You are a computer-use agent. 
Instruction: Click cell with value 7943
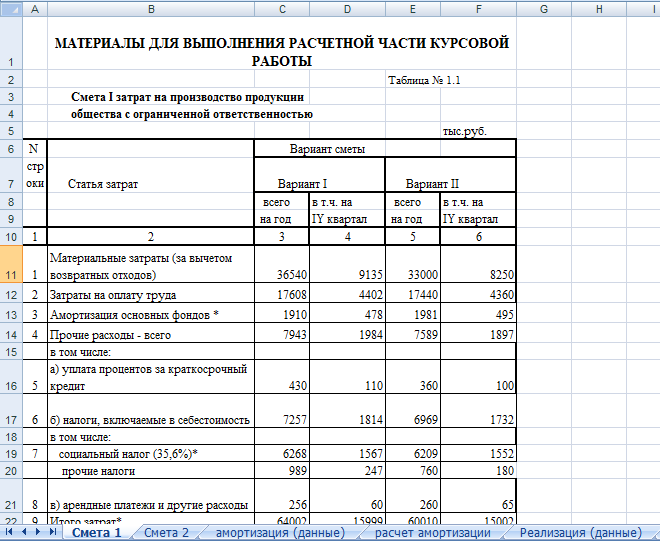click(282, 333)
